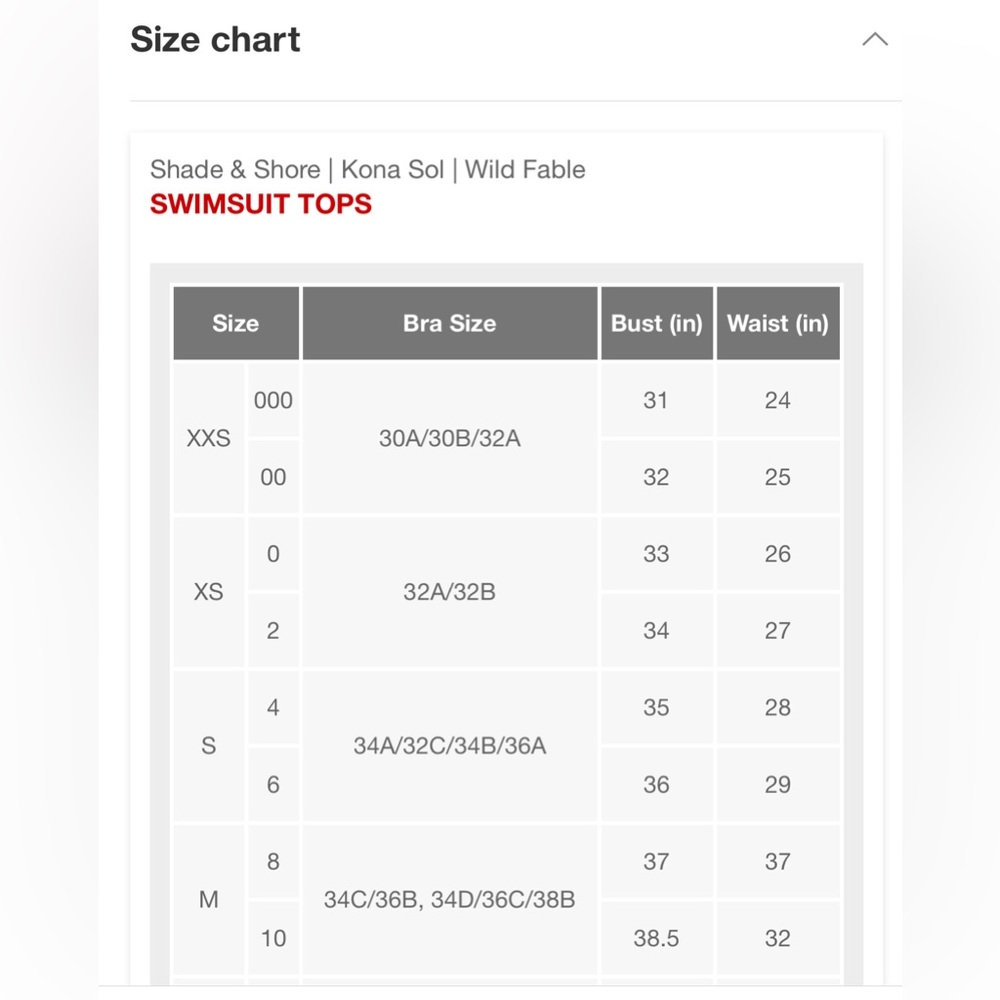Select the Bust (in) column header

(x=656, y=323)
